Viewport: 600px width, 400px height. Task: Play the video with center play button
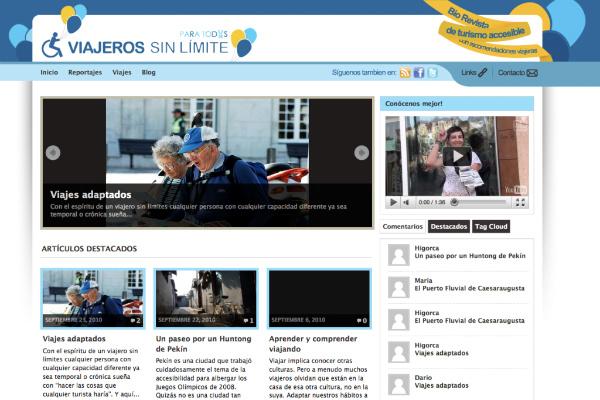point(457,156)
